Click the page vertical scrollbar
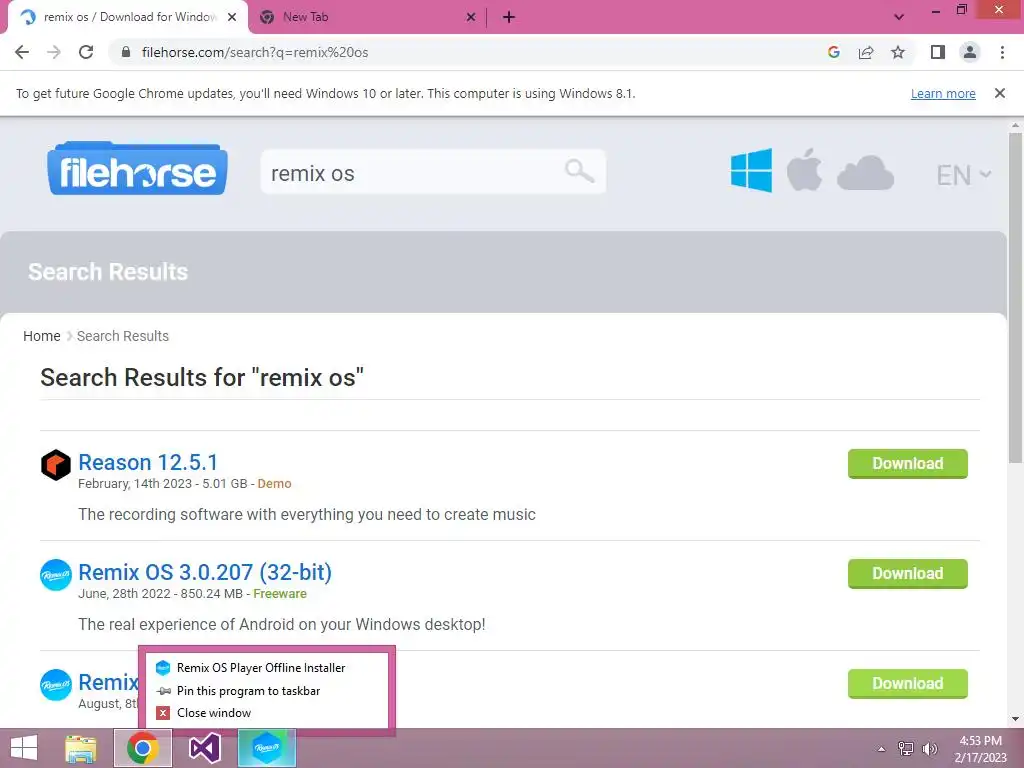This screenshot has height=768, width=1024. [1016, 298]
